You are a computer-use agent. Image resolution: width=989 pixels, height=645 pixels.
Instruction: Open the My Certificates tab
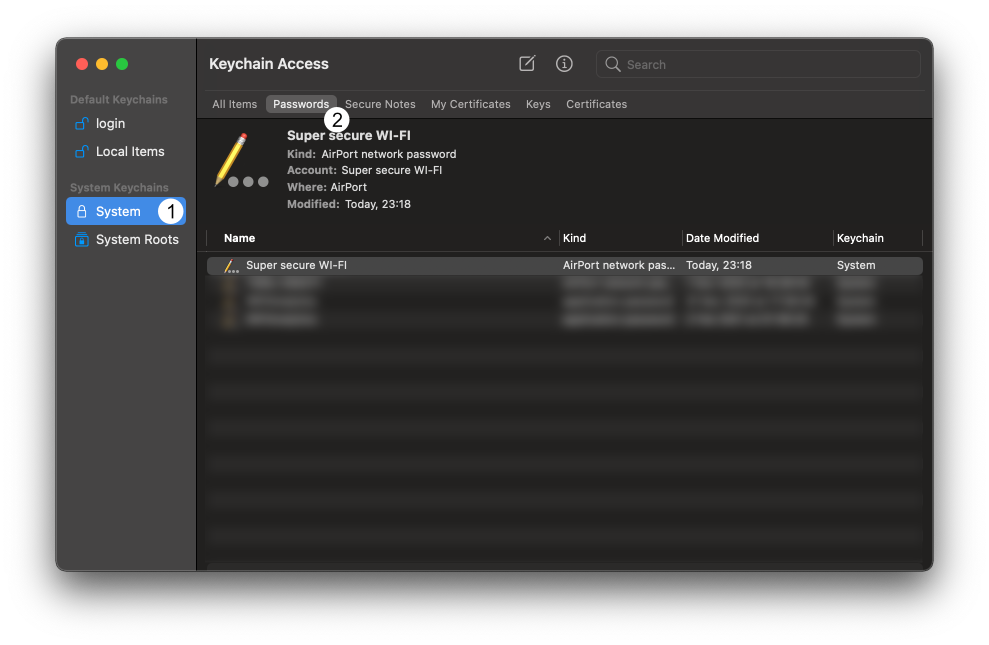point(470,103)
